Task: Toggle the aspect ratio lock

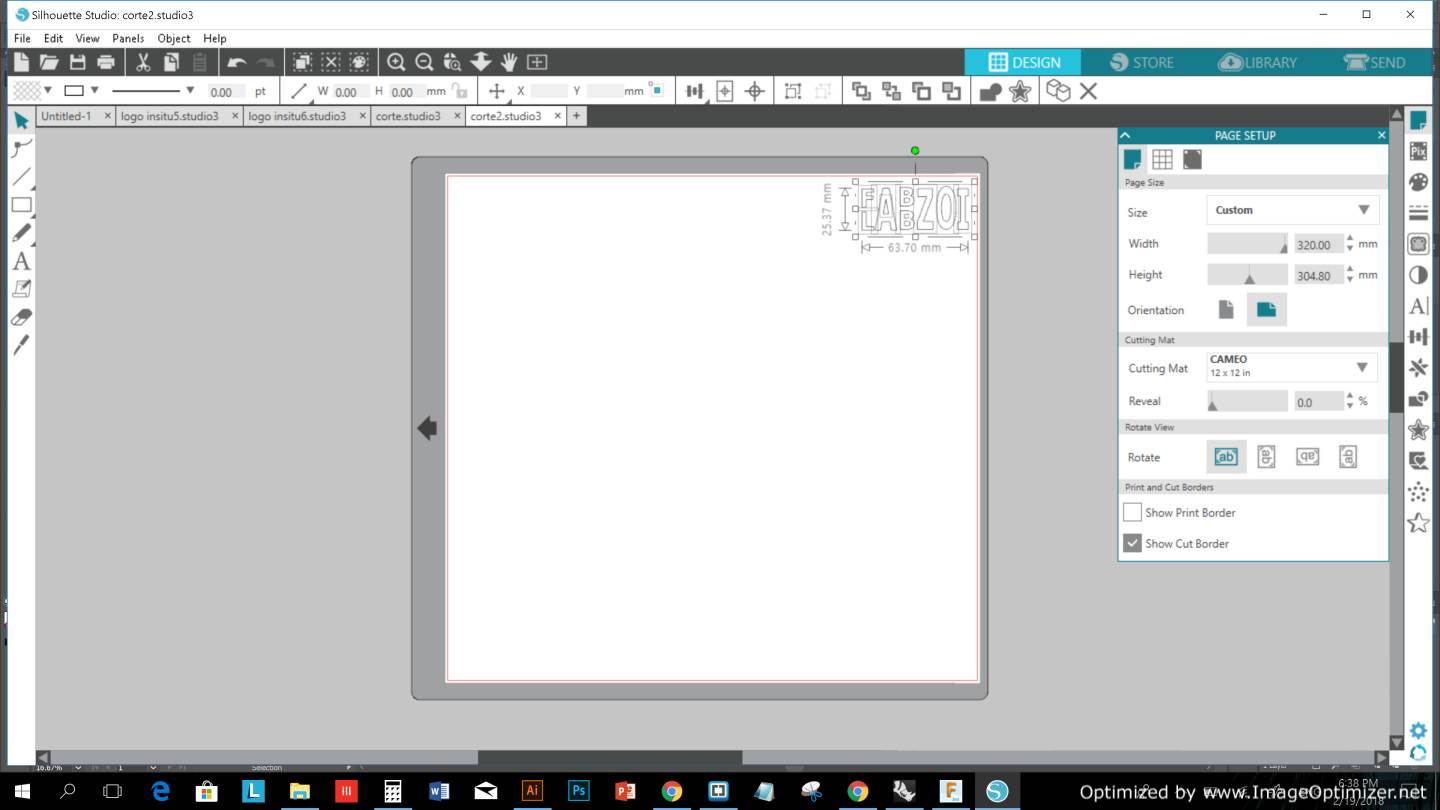Action: click(460, 91)
